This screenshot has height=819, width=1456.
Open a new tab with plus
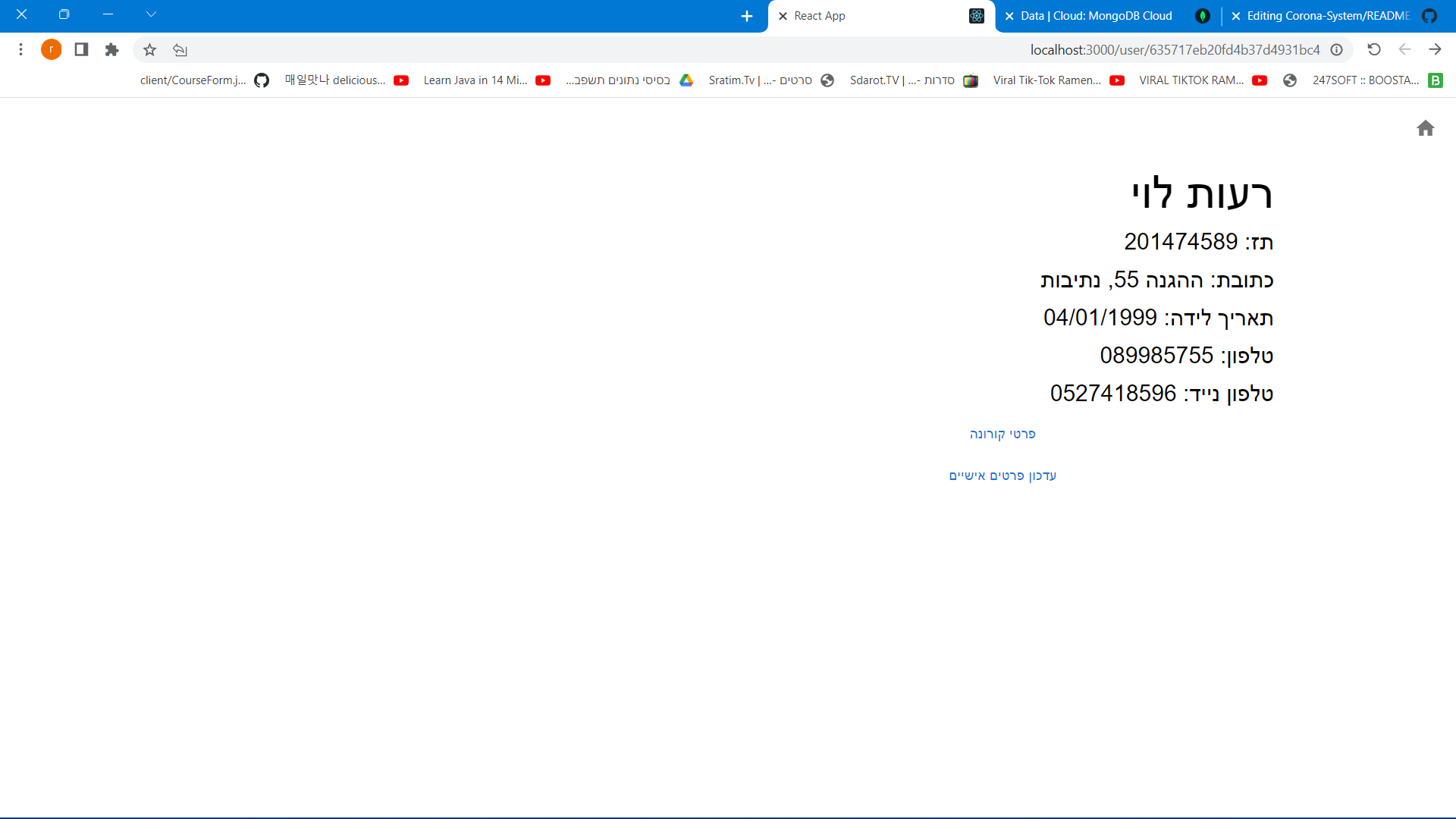746,16
